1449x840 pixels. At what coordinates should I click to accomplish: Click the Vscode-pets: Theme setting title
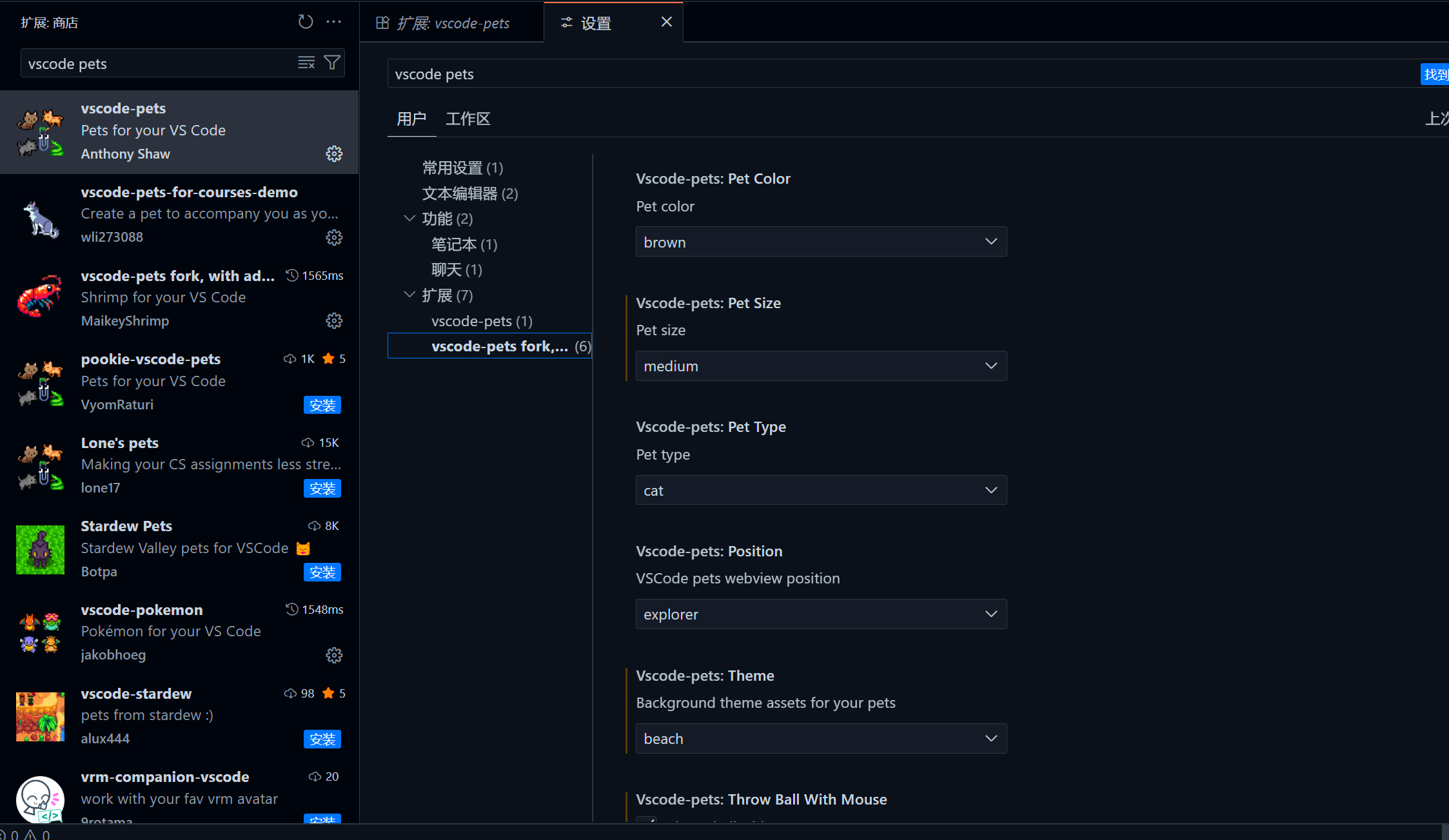tap(705, 676)
